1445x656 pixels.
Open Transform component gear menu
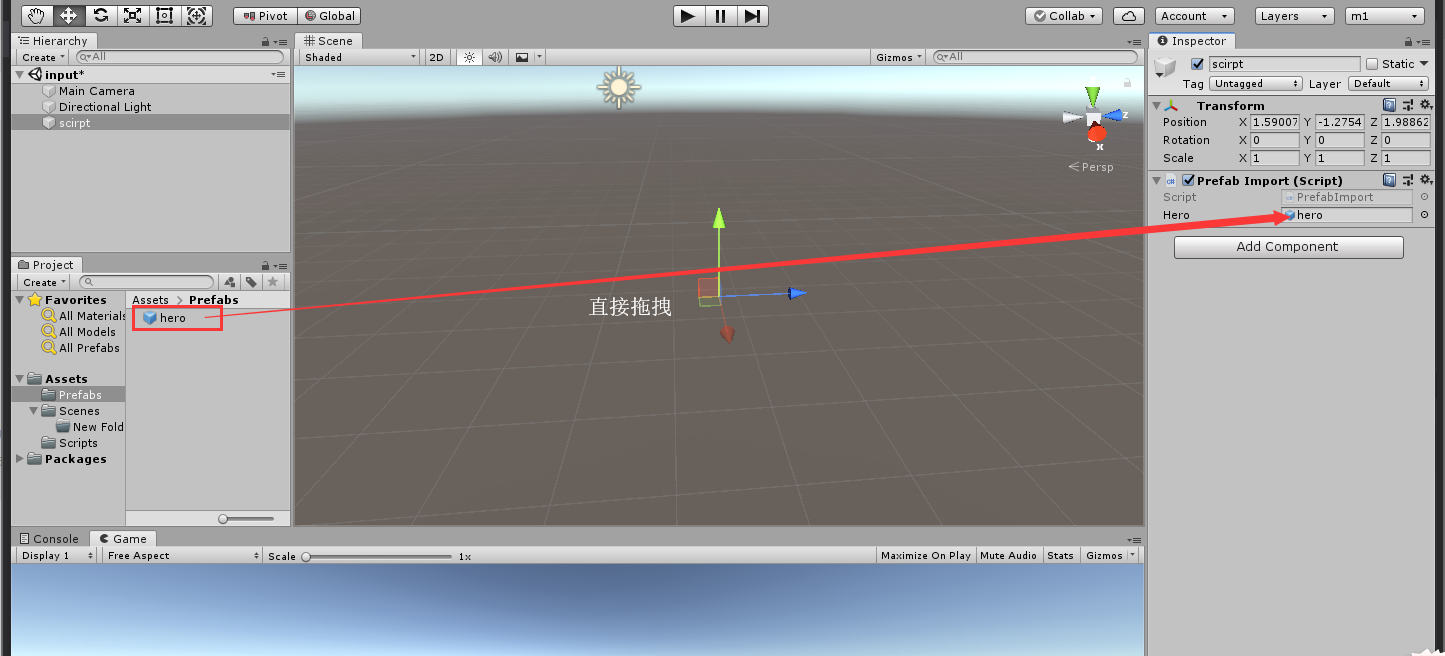tap(1426, 105)
